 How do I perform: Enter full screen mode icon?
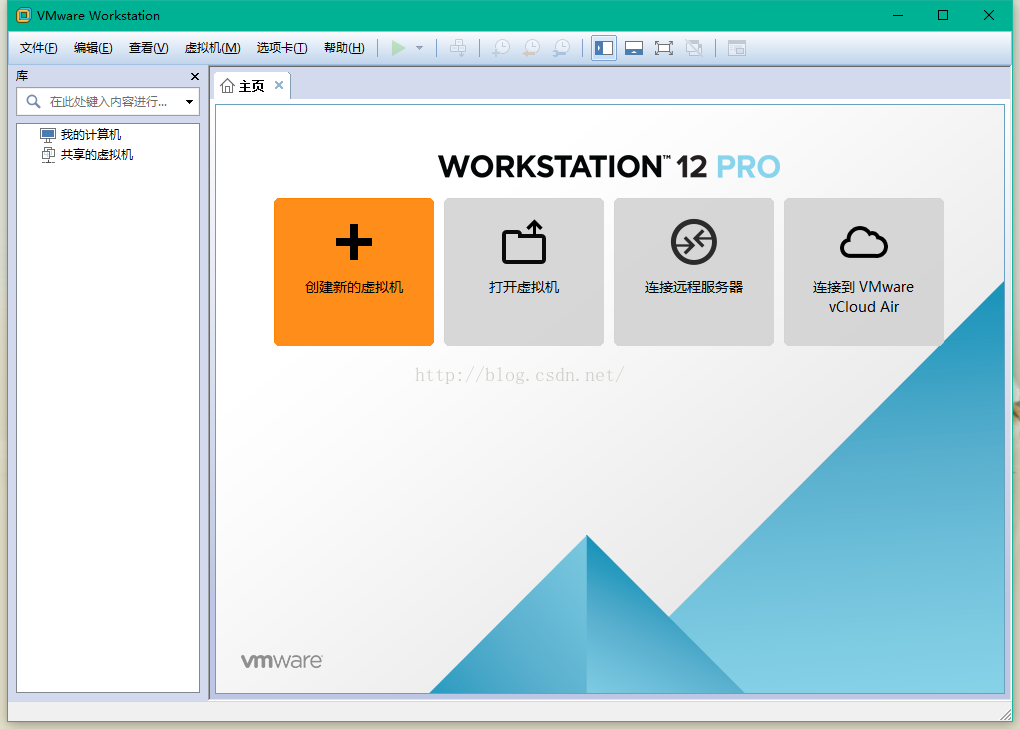(x=664, y=48)
